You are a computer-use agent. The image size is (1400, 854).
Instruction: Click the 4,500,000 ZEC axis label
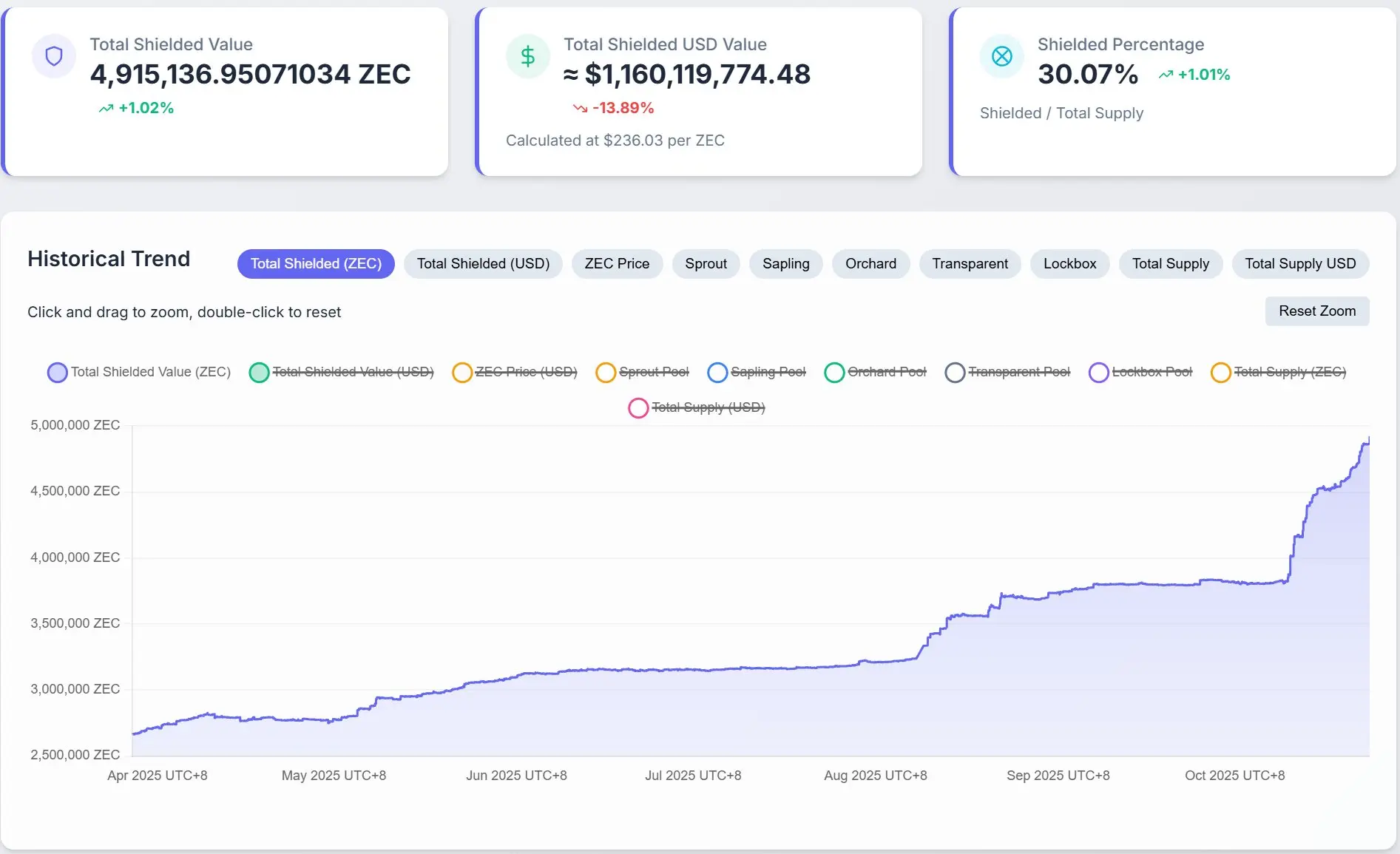(x=75, y=491)
